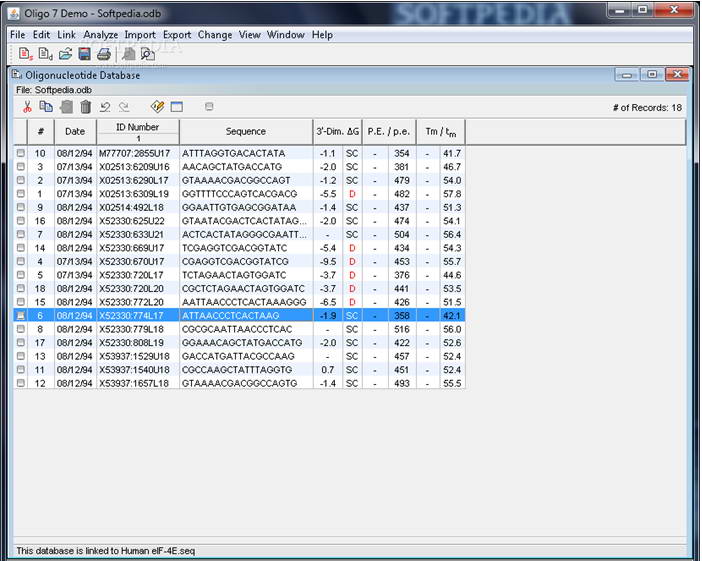The width and height of the screenshot is (702, 561).
Task: Select ID X52330:779L18
Action: [132, 329]
